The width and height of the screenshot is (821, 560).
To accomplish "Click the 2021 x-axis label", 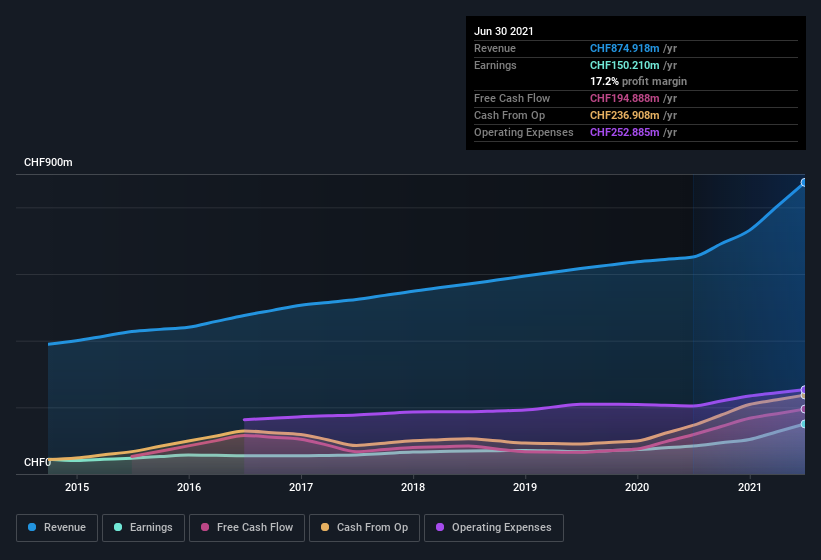I will click(750, 487).
